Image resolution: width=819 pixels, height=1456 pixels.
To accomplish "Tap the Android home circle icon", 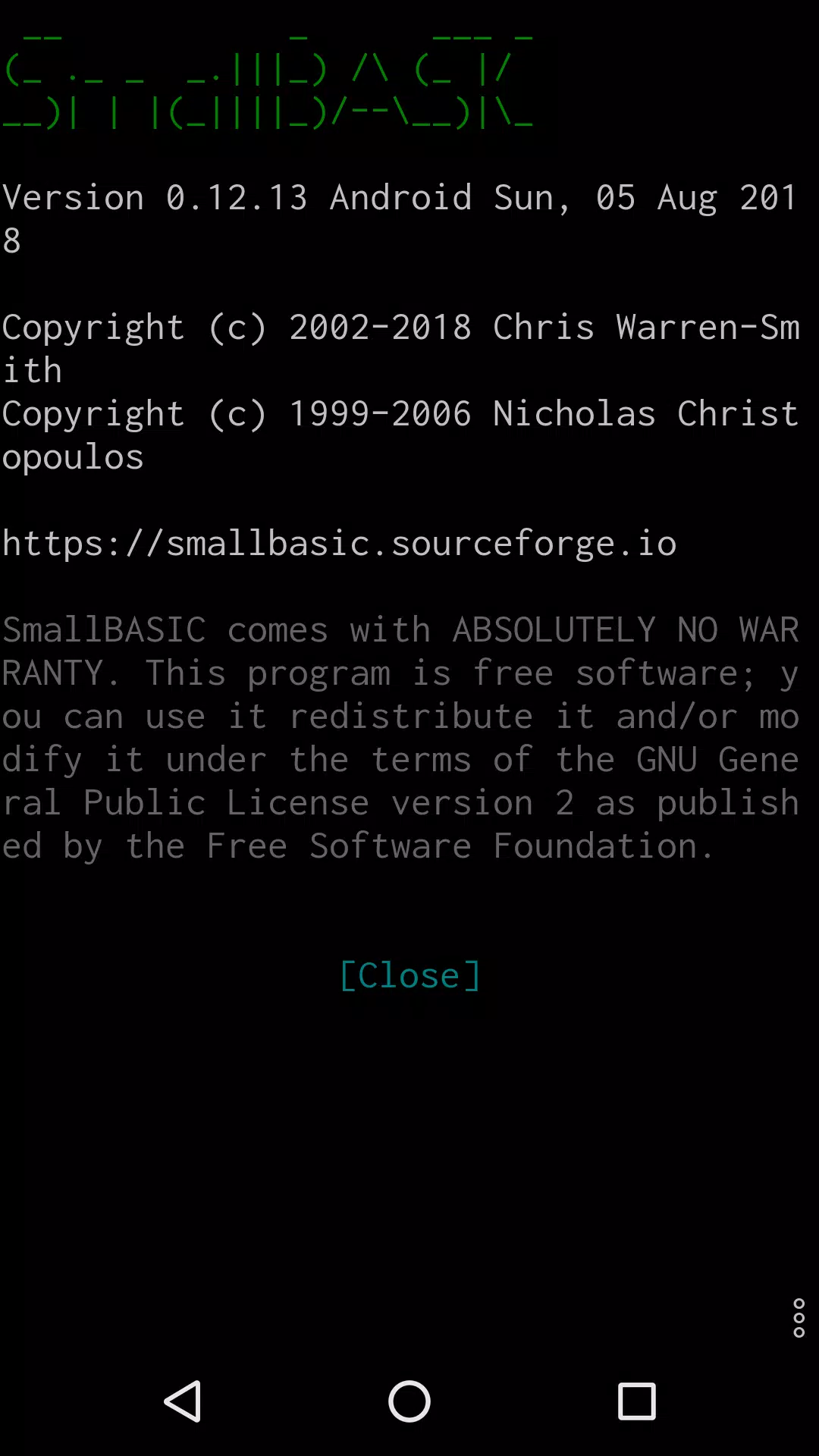I will [409, 1401].
